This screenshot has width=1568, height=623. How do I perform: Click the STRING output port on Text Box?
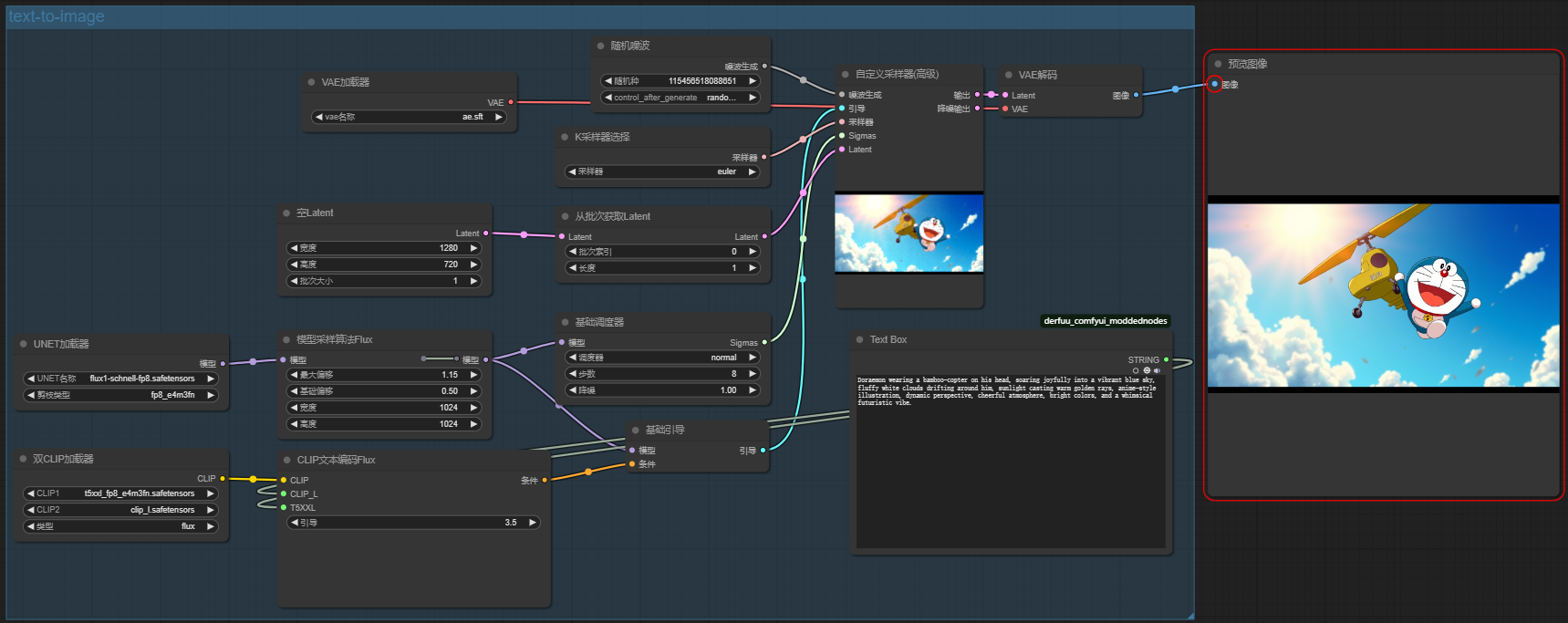tap(1166, 359)
